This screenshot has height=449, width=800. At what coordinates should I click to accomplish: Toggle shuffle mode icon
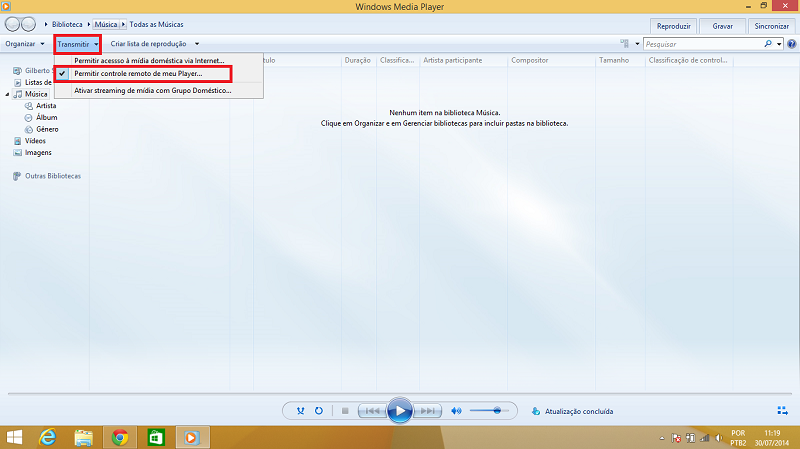pos(300,411)
